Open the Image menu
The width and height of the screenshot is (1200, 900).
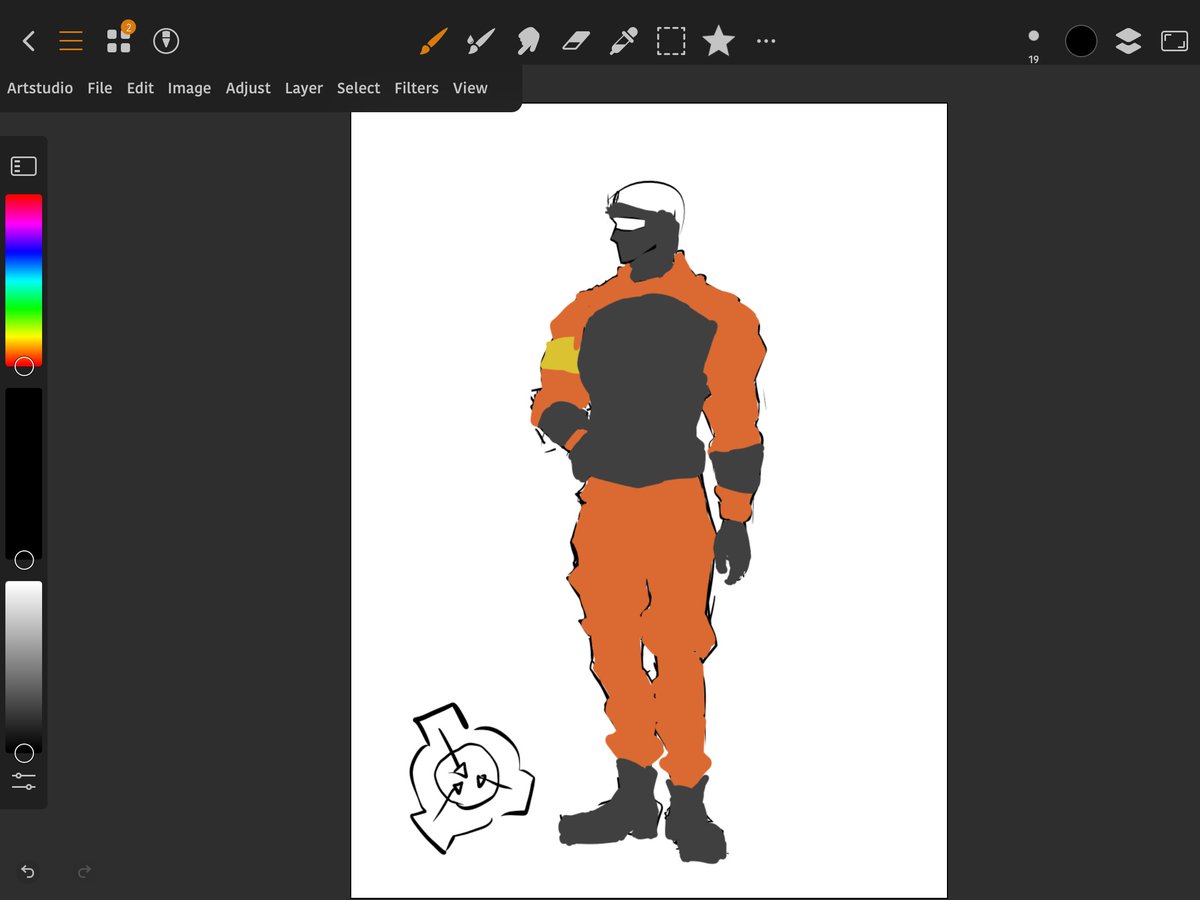point(189,88)
